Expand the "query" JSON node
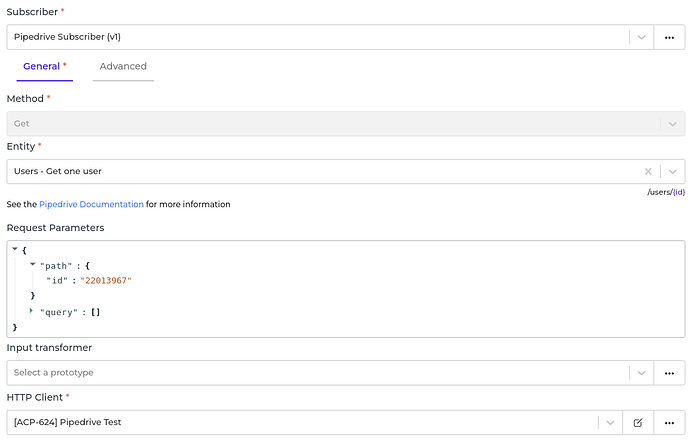Screen dimensions: 690x443 coord(31,311)
